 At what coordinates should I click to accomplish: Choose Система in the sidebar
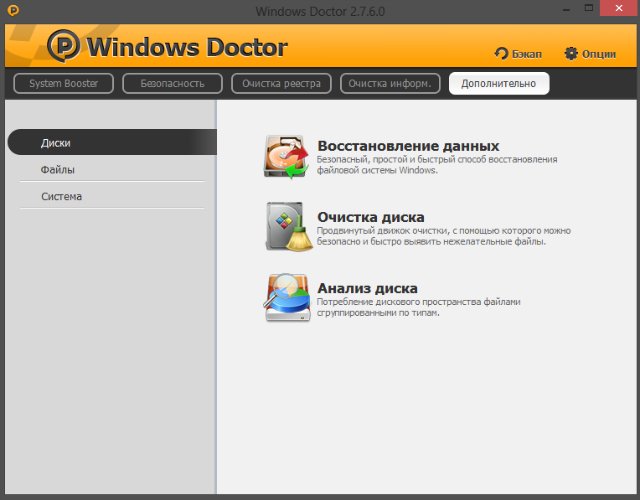[112, 196]
